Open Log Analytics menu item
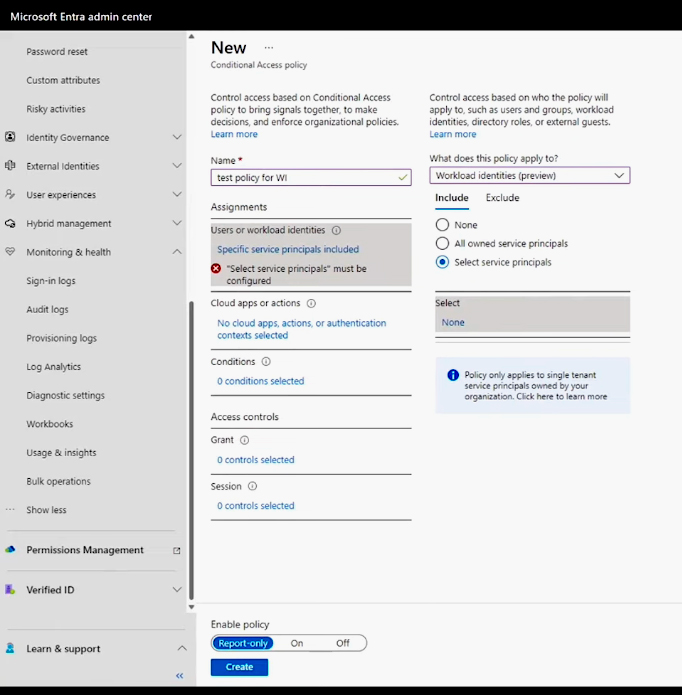The image size is (682, 695). click(54, 367)
